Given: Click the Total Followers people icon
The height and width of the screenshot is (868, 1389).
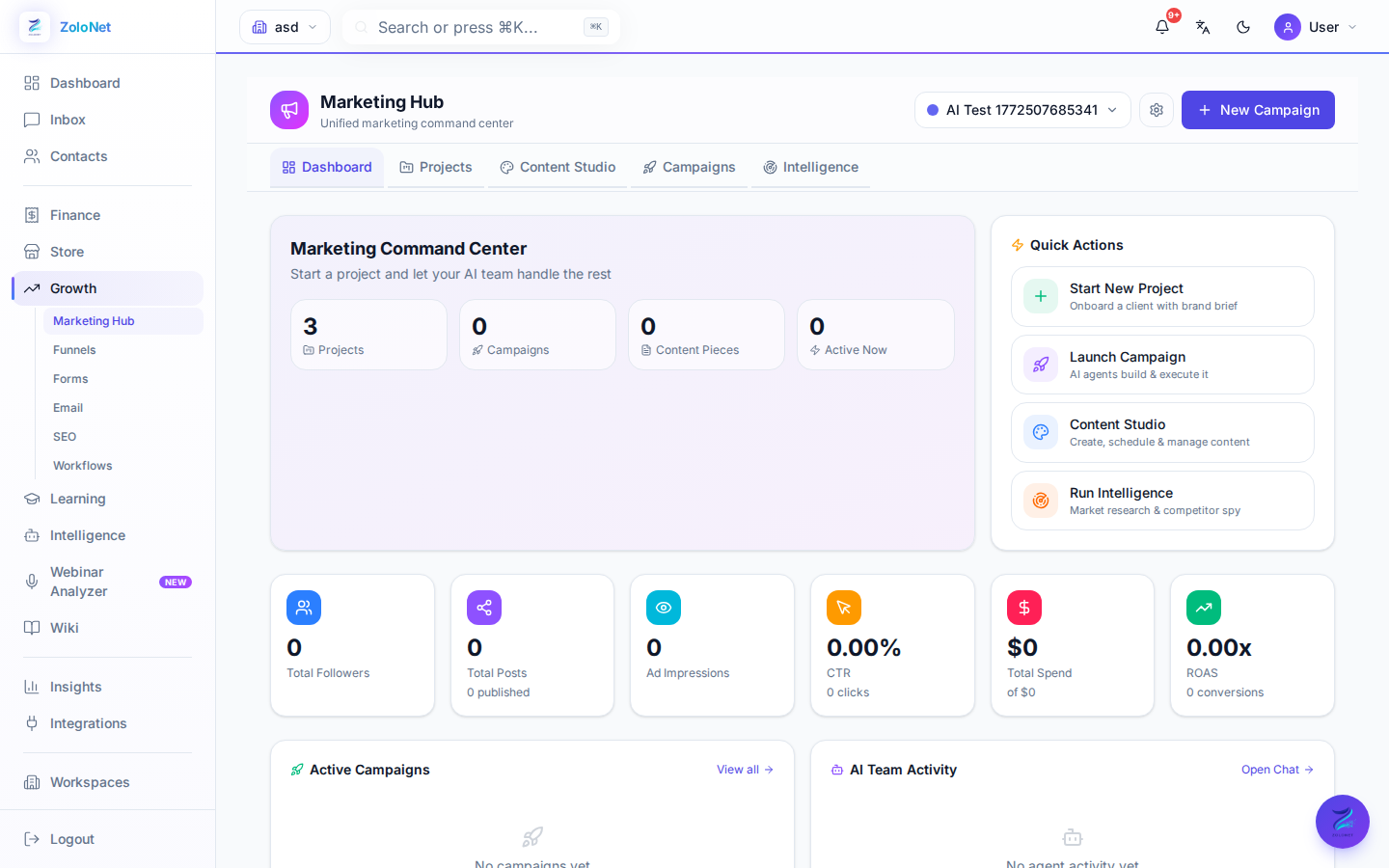Looking at the screenshot, I should pyautogui.click(x=304, y=608).
